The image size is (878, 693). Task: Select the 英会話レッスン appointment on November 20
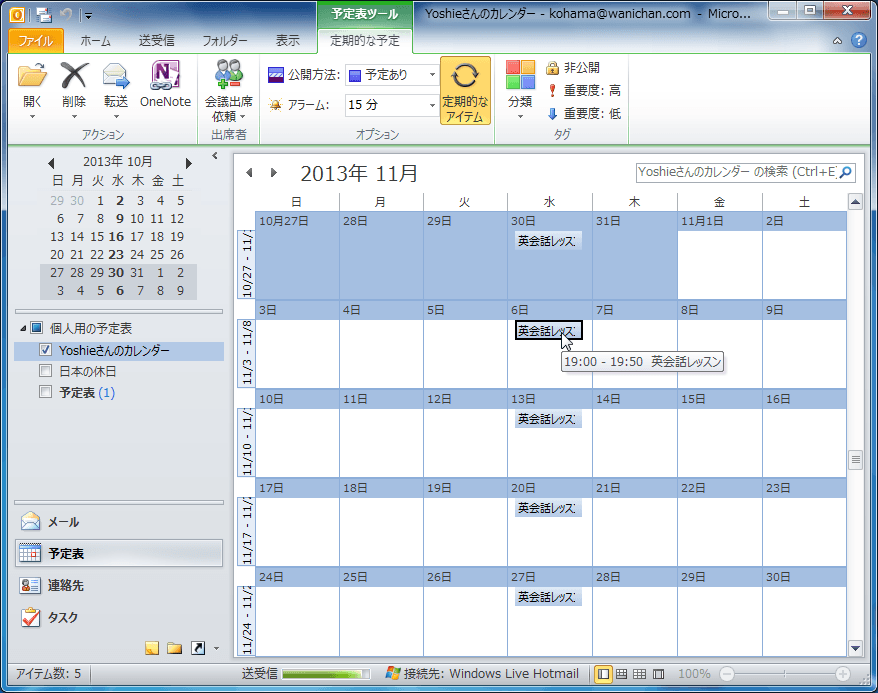tap(548, 508)
